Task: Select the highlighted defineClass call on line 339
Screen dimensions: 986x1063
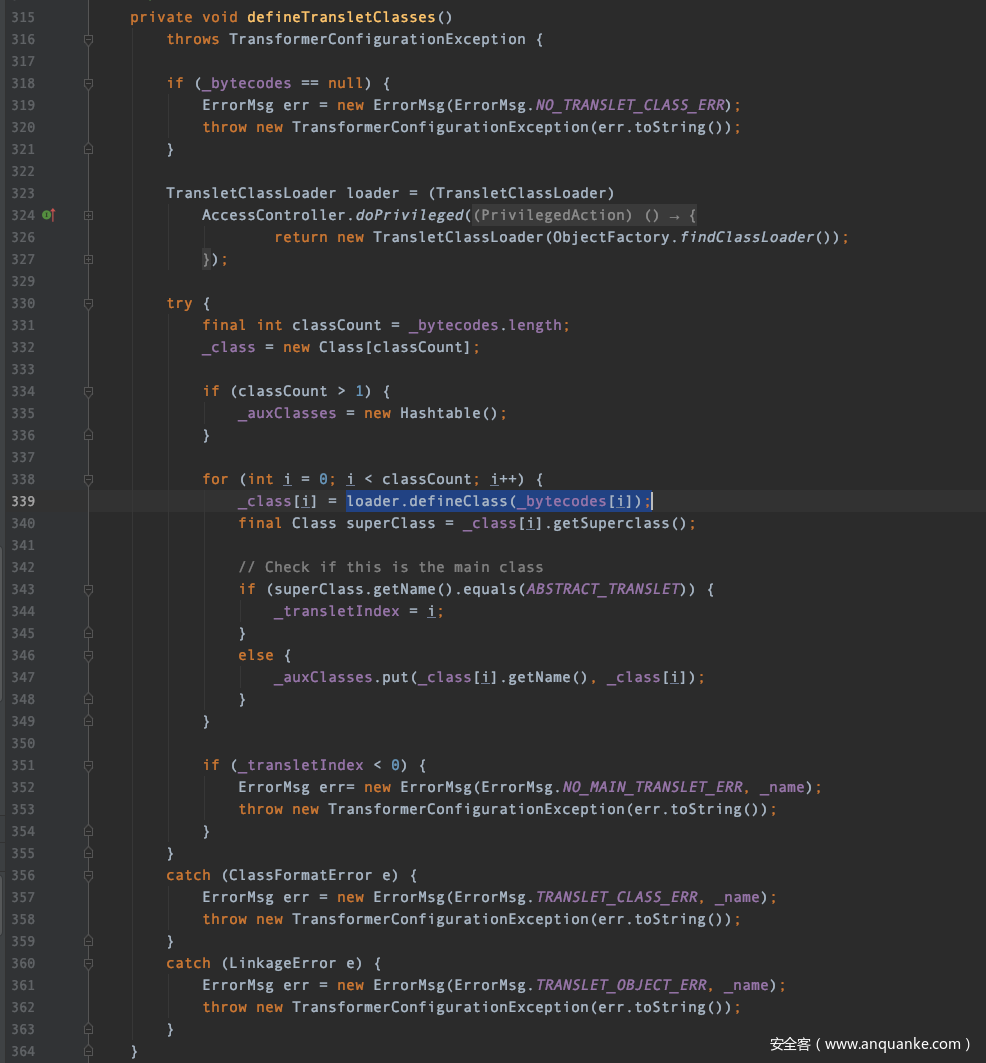Action: coord(499,501)
